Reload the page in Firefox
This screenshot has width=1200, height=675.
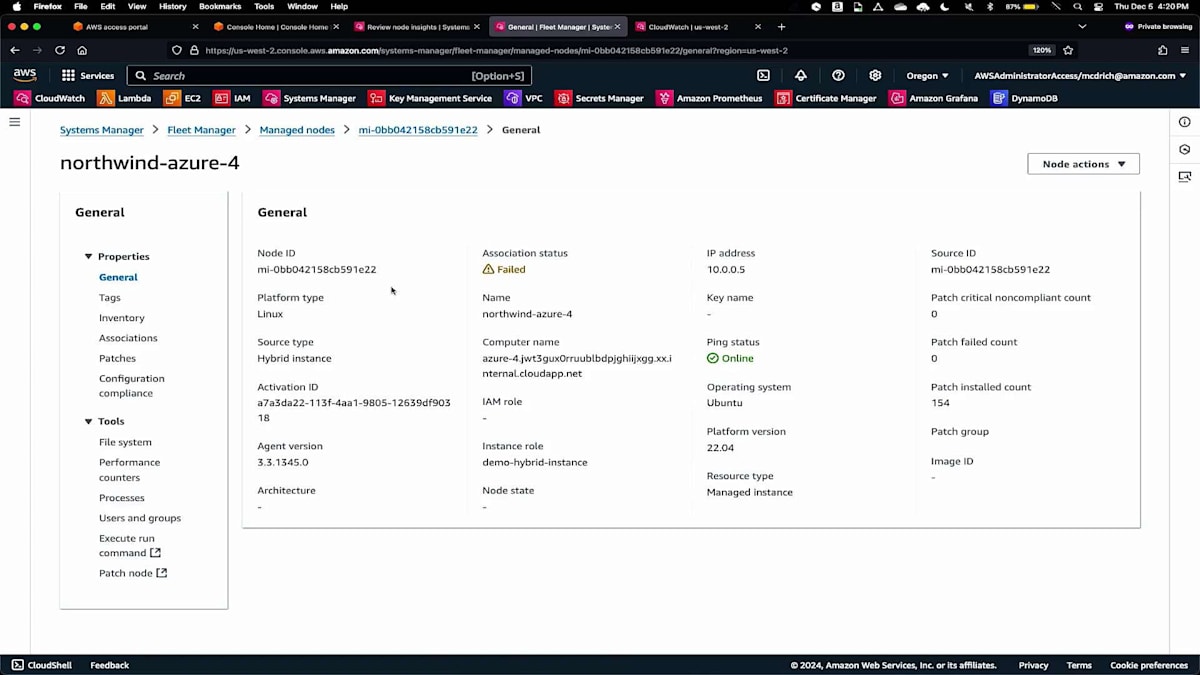pyautogui.click(x=60, y=50)
